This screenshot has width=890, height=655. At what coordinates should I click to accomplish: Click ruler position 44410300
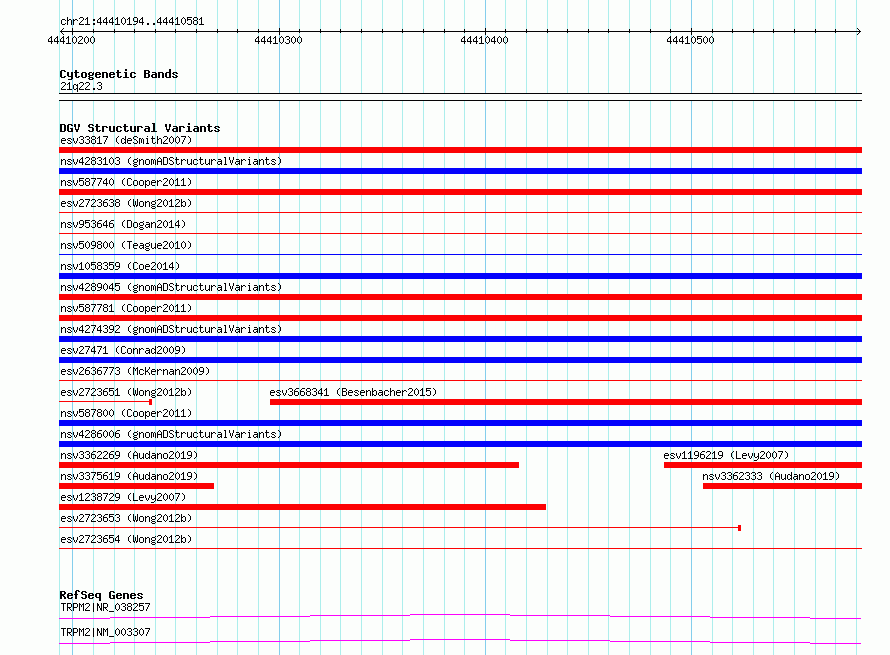278,40
